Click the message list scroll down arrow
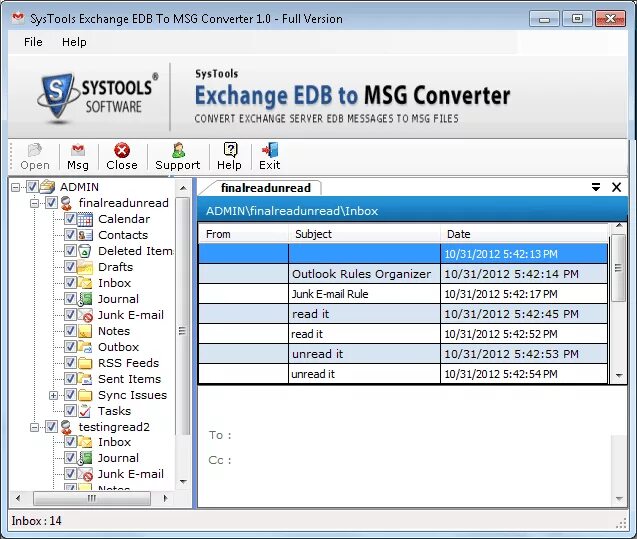 click(619, 376)
